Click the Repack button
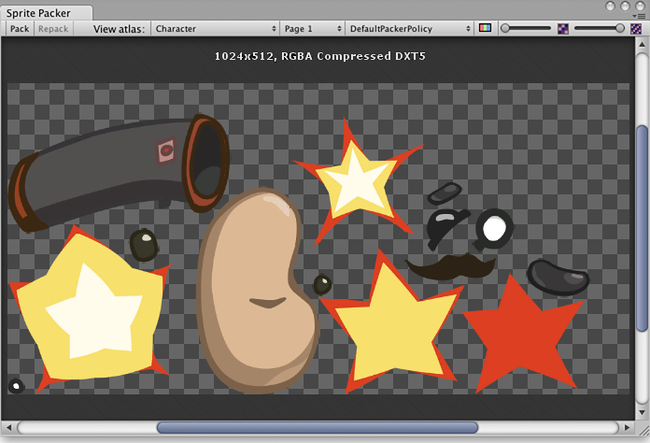This screenshot has width=650, height=443. point(52,29)
